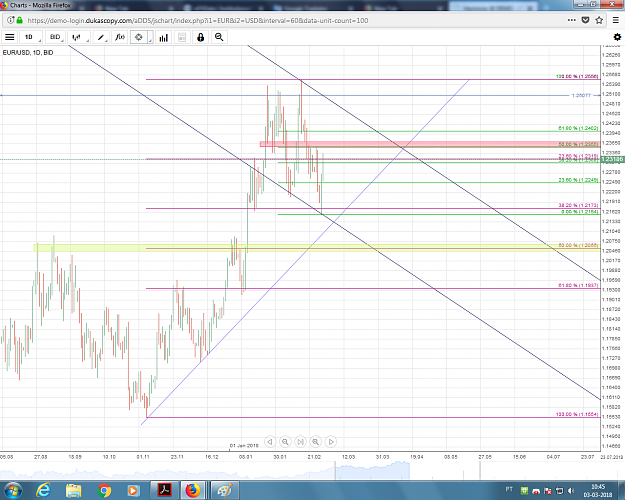The height and width of the screenshot is (500, 625).
Task: Select the magenta 61.80 % (1.1937) label
Action: click(x=578, y=285)
